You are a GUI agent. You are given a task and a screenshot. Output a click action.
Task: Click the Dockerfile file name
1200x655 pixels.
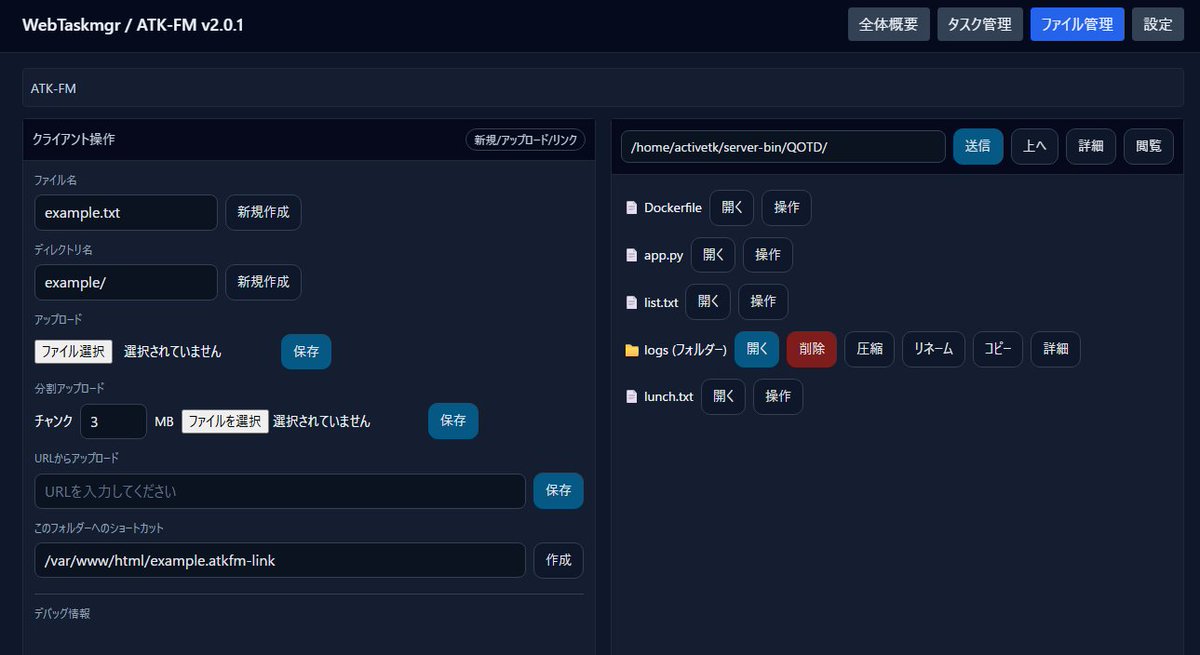tap(673, 208)
